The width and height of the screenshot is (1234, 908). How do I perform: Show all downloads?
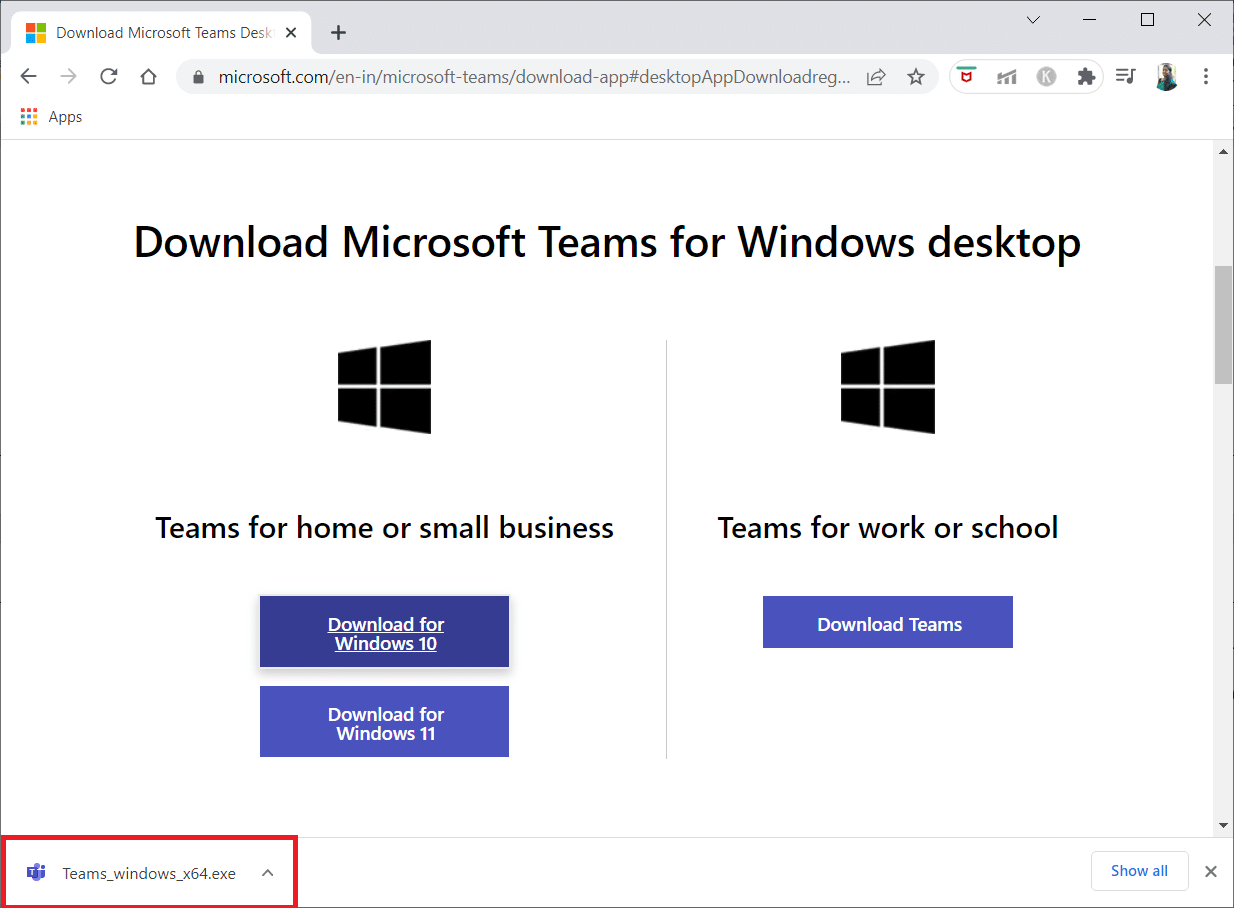click(x=1139, y=871)
